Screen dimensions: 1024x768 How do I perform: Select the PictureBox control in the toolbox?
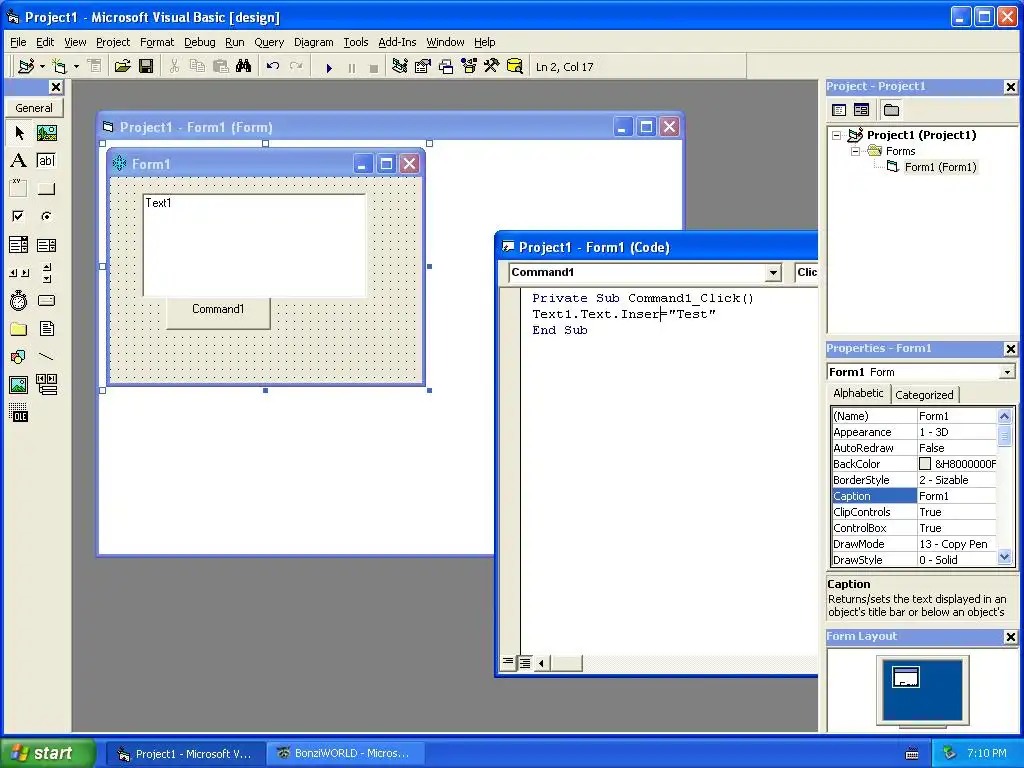coord(46,133)
